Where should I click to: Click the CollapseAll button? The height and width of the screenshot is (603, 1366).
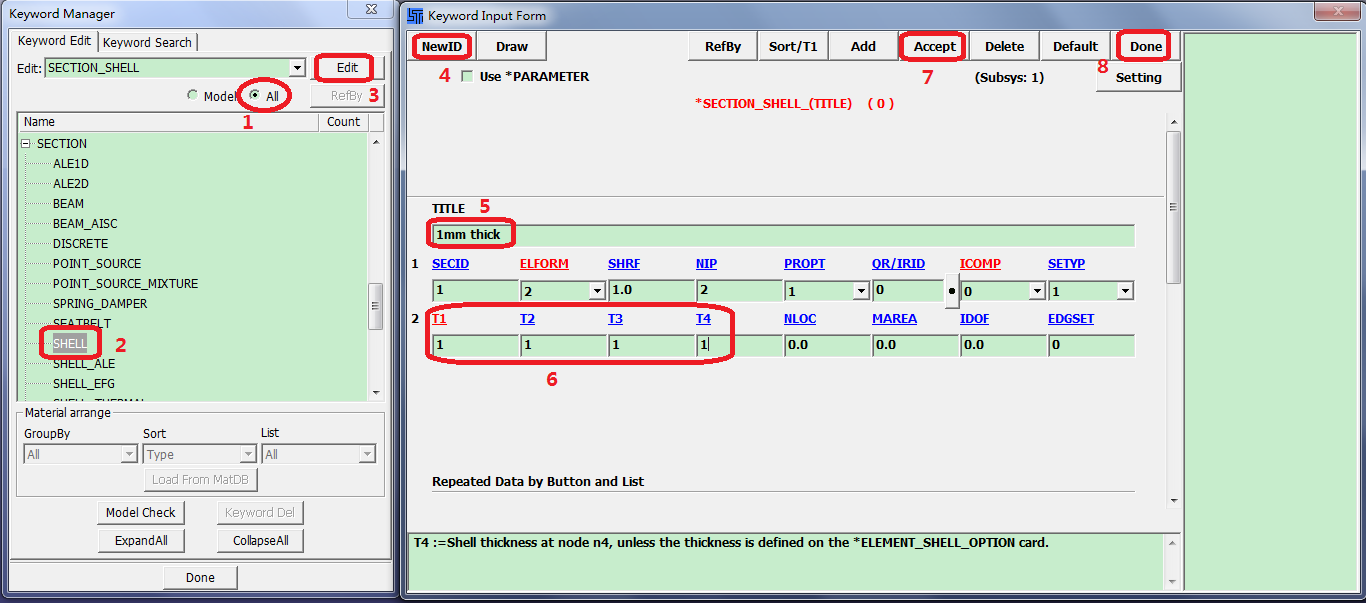pos(261,540)
